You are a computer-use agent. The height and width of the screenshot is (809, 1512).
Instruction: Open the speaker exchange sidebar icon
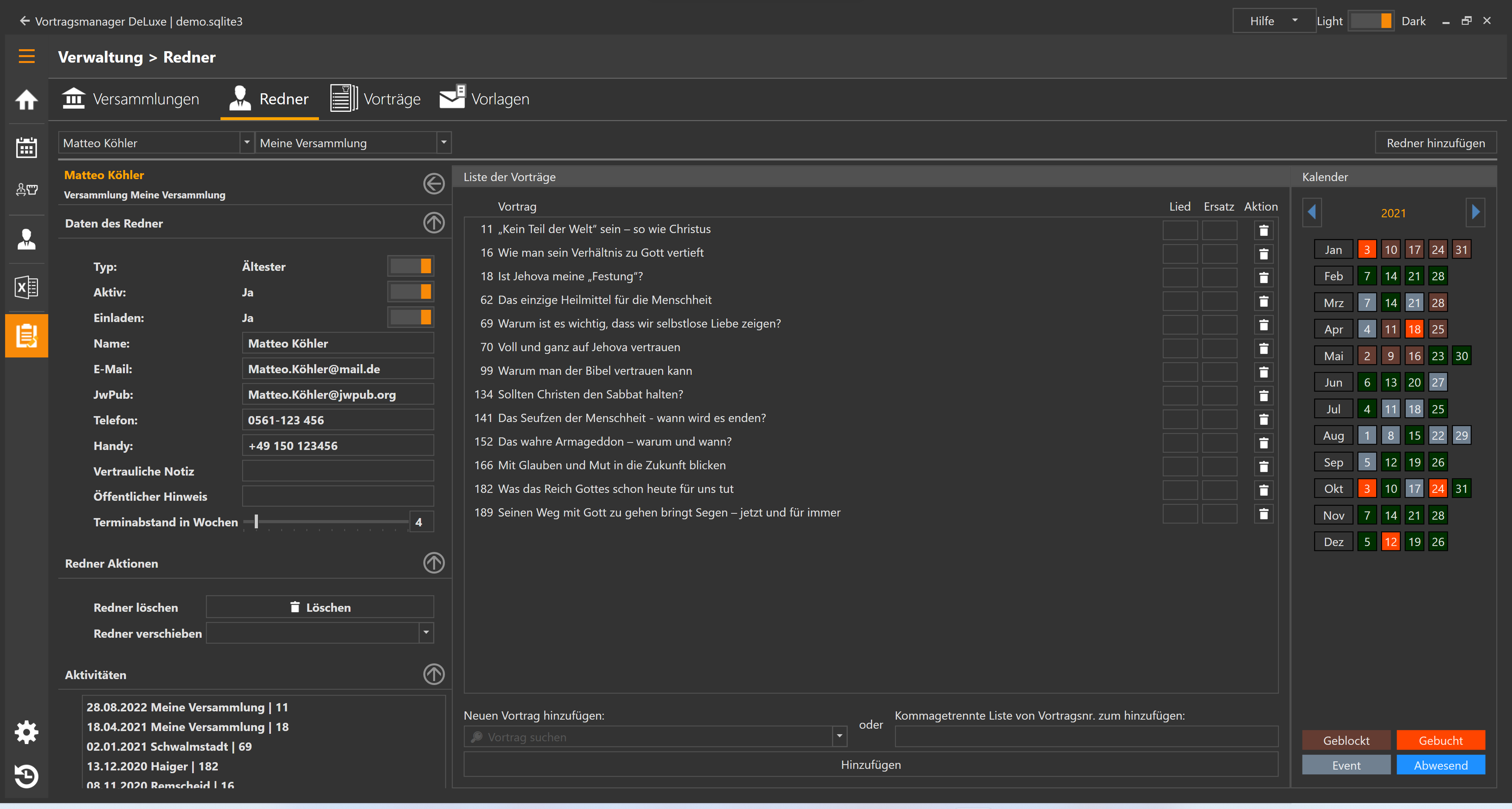[x=26, y=189]
